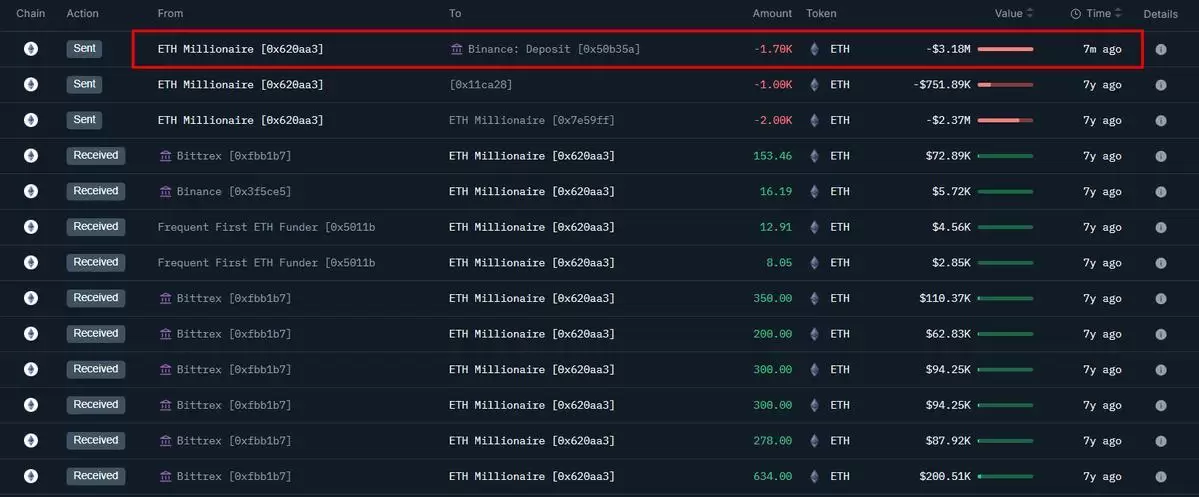
Task: Click value bar next to -$751.89K
Action: [x=1005, y=85]
